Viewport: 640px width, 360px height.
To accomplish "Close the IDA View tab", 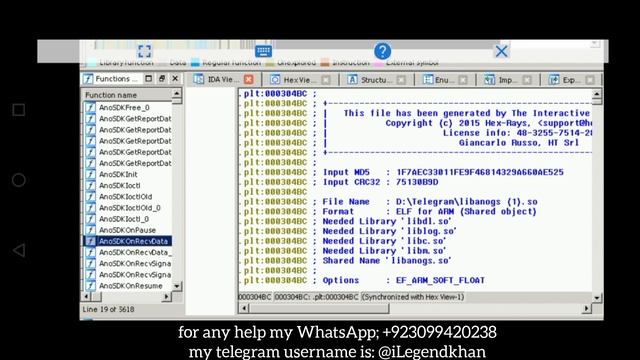I will point(249,79).
